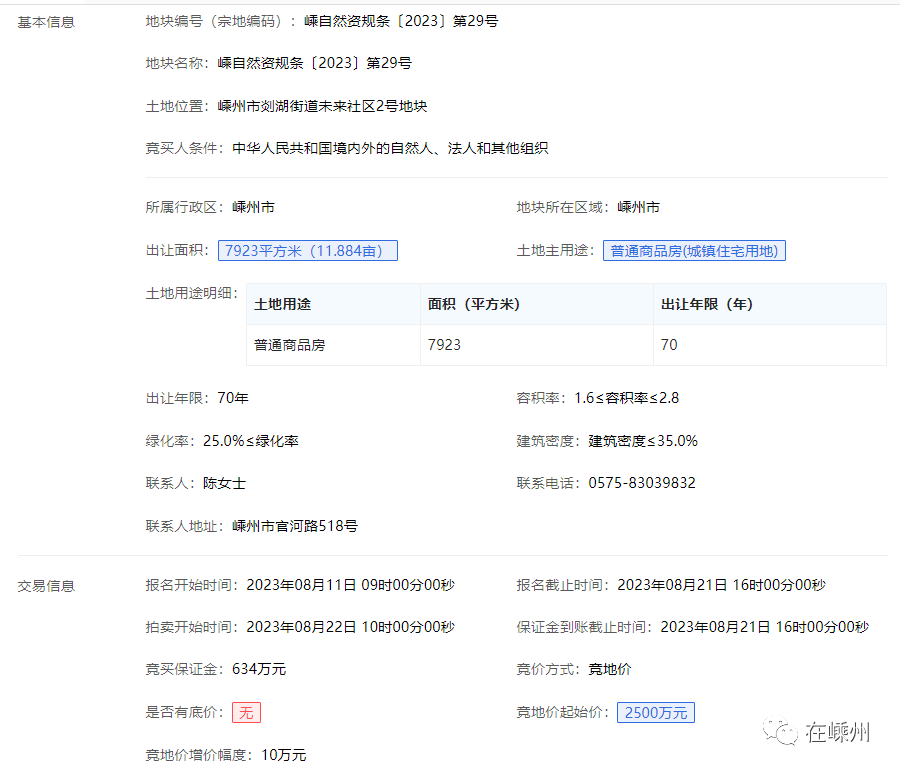
Task: Click the 普通商品房(城镇住宅用地) usage tag
Action: (x=694, y=251)
